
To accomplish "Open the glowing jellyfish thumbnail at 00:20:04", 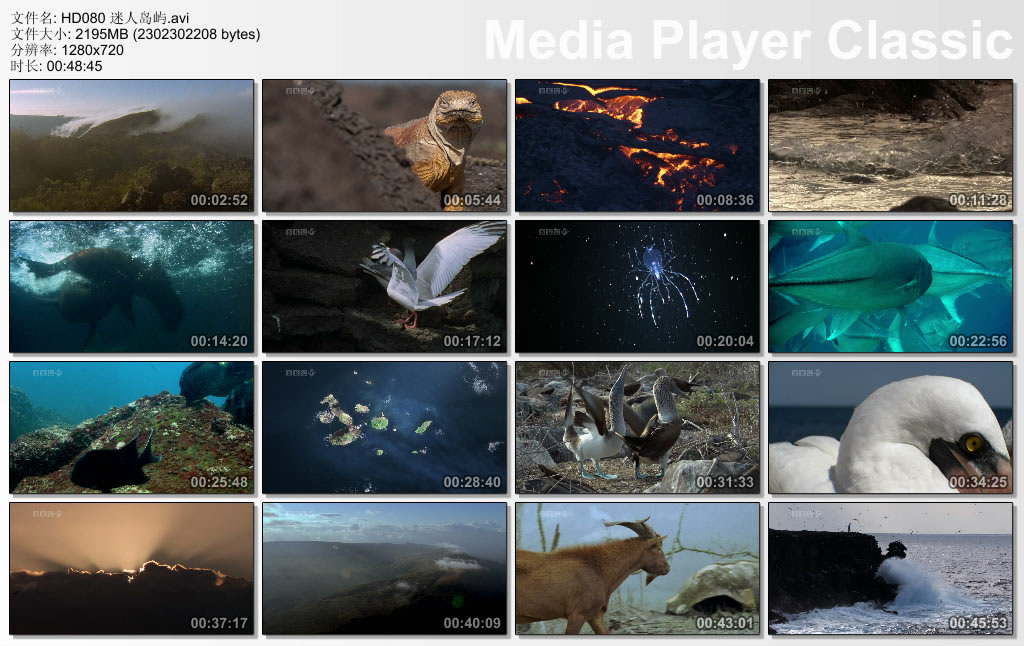I will point(637,287).
